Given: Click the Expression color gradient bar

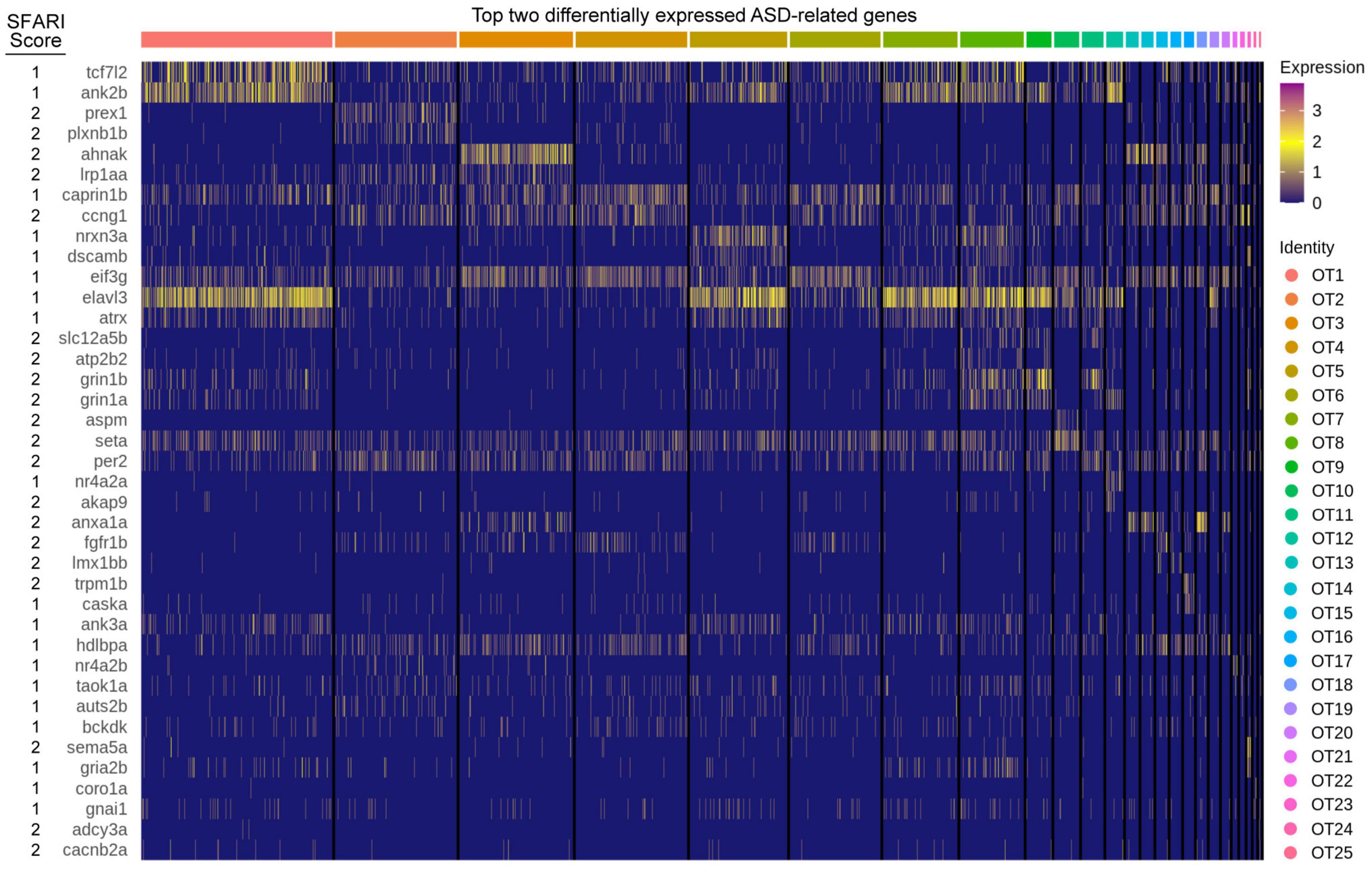Looking at the screenshot, I should coord(1291,143).
